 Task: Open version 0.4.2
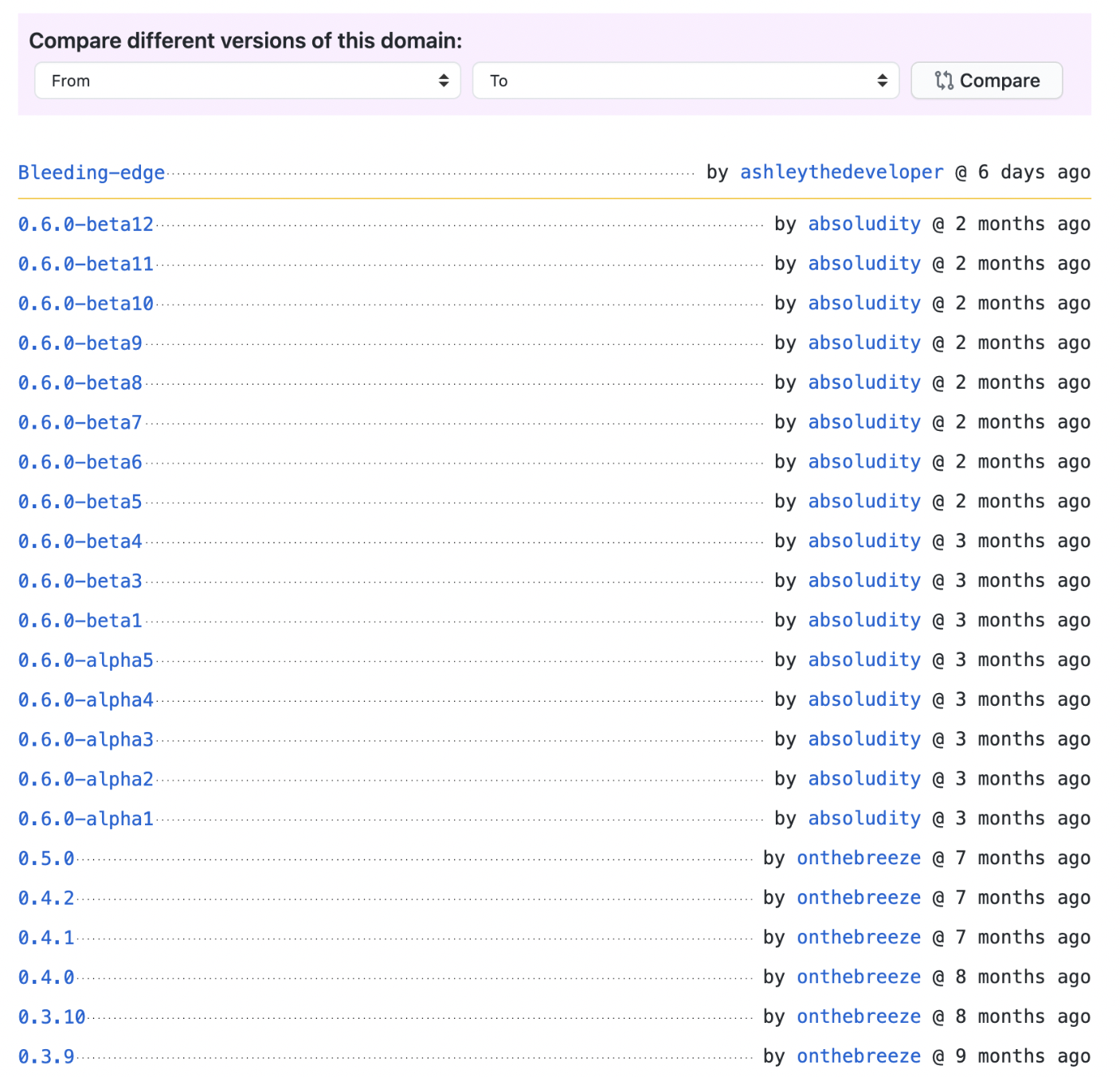[x=46, y=899]
